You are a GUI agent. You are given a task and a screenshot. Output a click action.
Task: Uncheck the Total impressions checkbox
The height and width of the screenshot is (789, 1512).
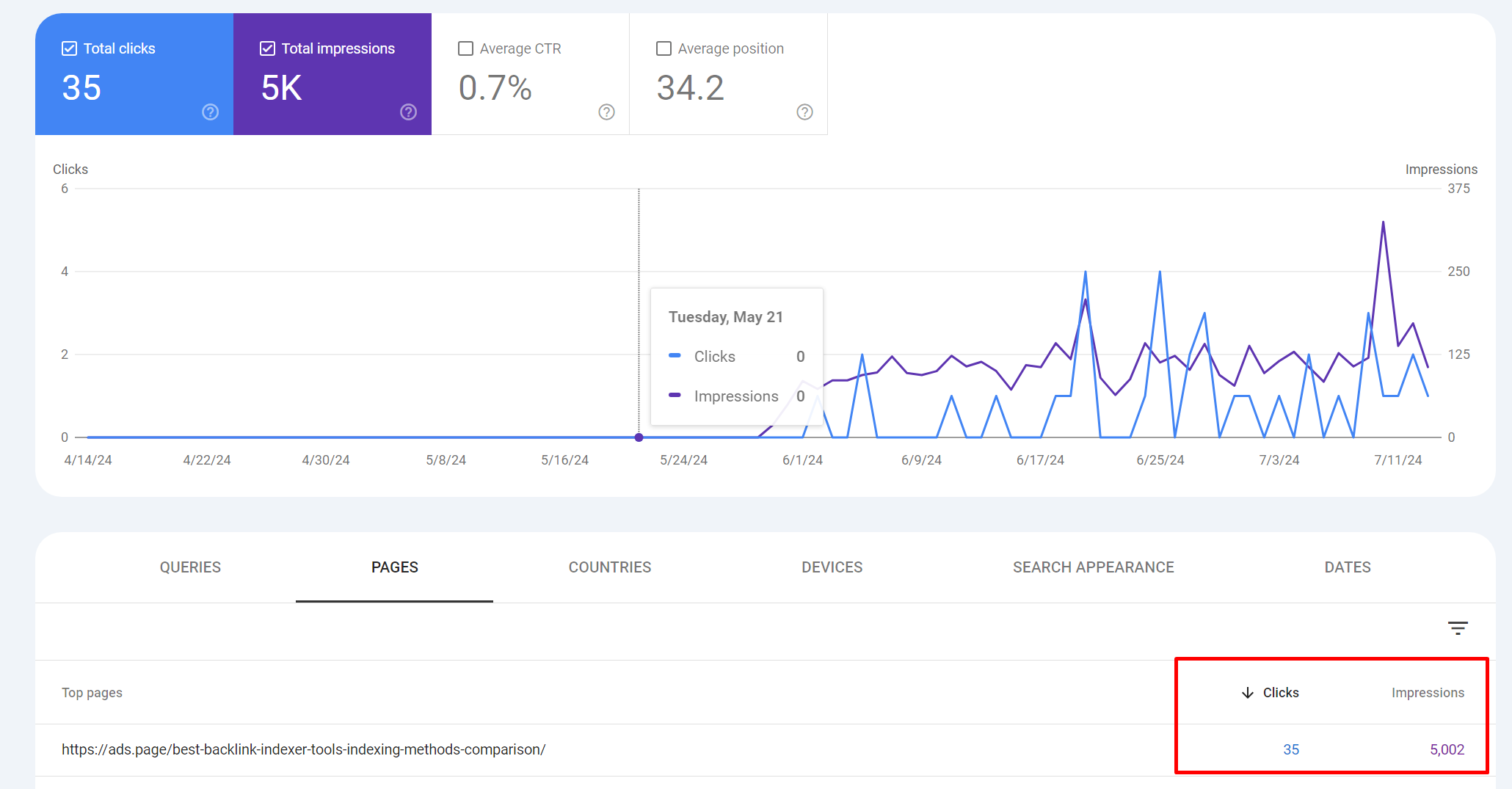tap(267, 48)
